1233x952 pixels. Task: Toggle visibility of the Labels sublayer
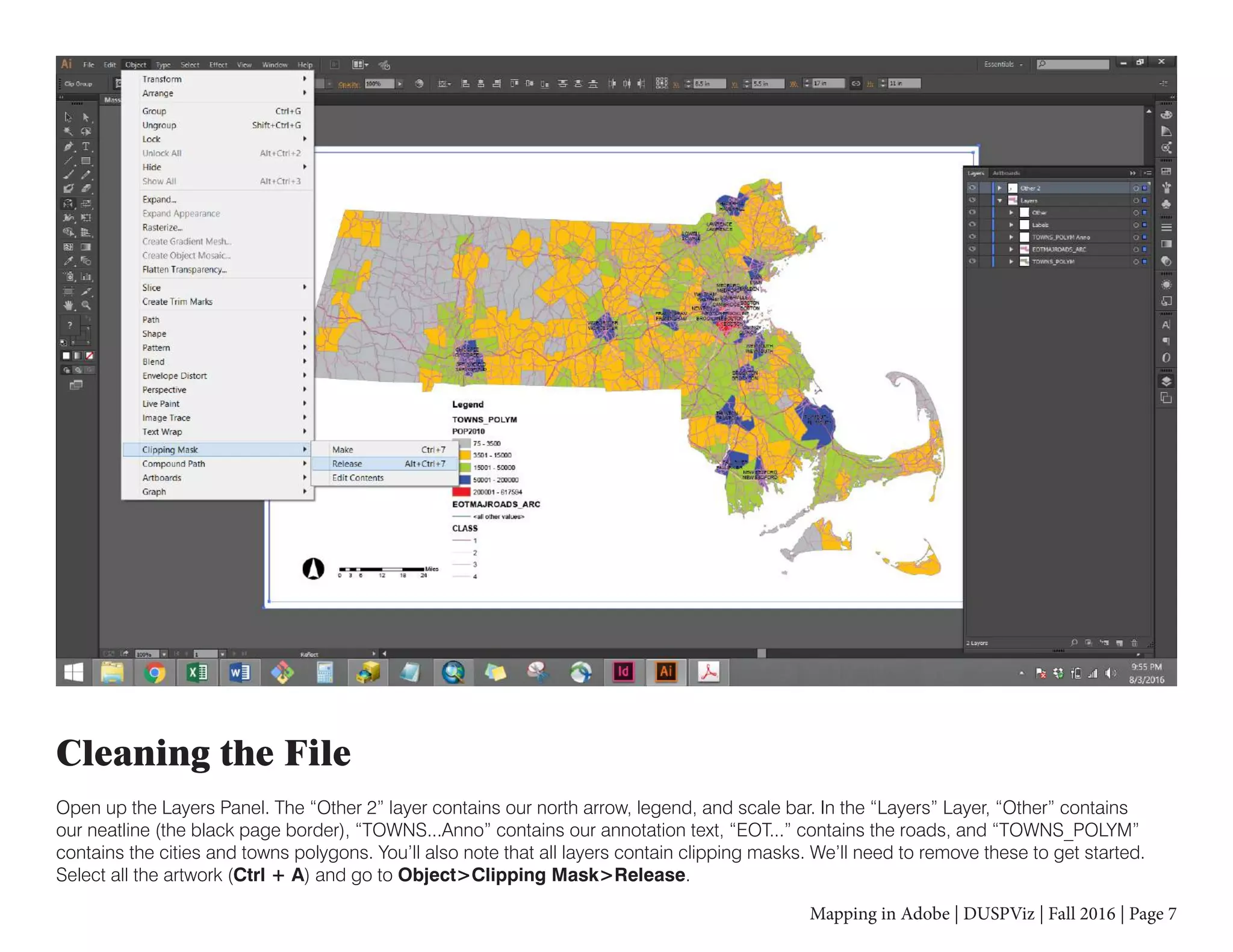(972, 224)
